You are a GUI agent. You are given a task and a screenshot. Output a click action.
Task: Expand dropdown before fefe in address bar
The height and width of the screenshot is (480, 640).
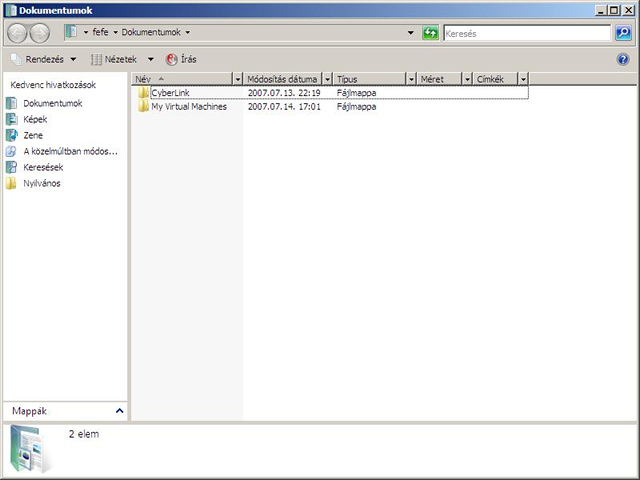(x=86, y=32)
